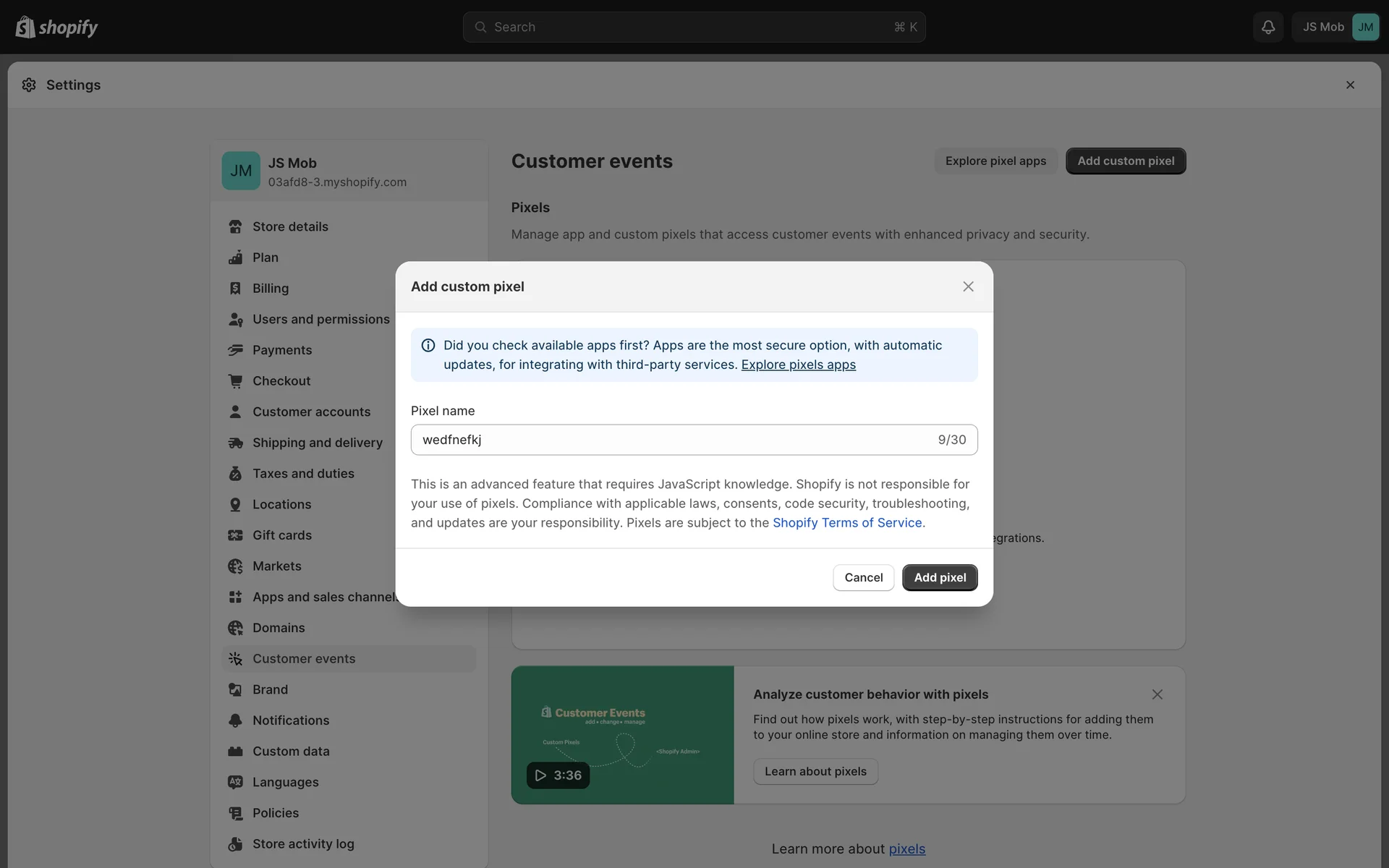The image size is (1389, 868).
Task: Select Shipping and delivery menu item
Action: click(317, 443)
